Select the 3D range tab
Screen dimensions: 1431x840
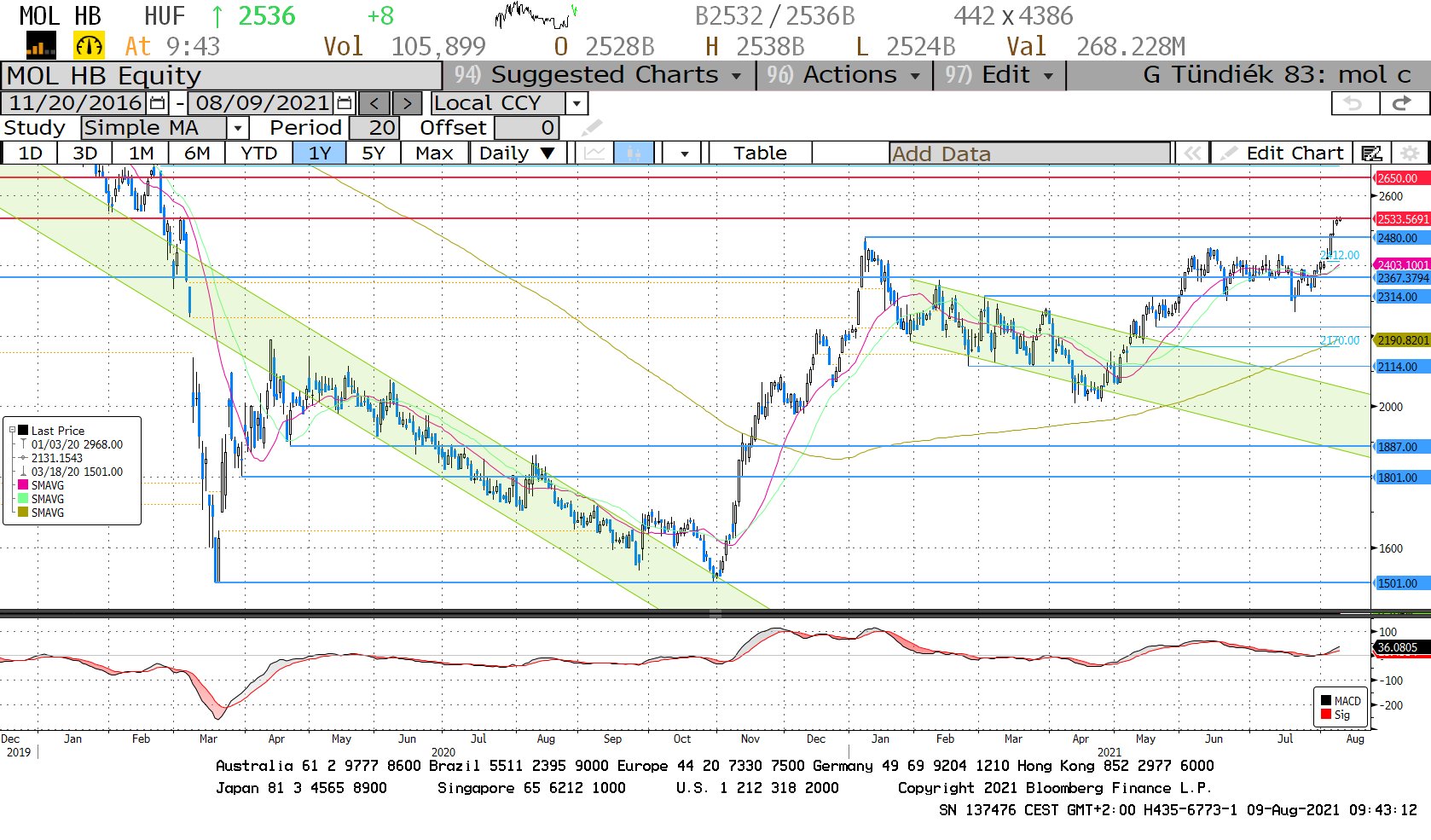84,153
